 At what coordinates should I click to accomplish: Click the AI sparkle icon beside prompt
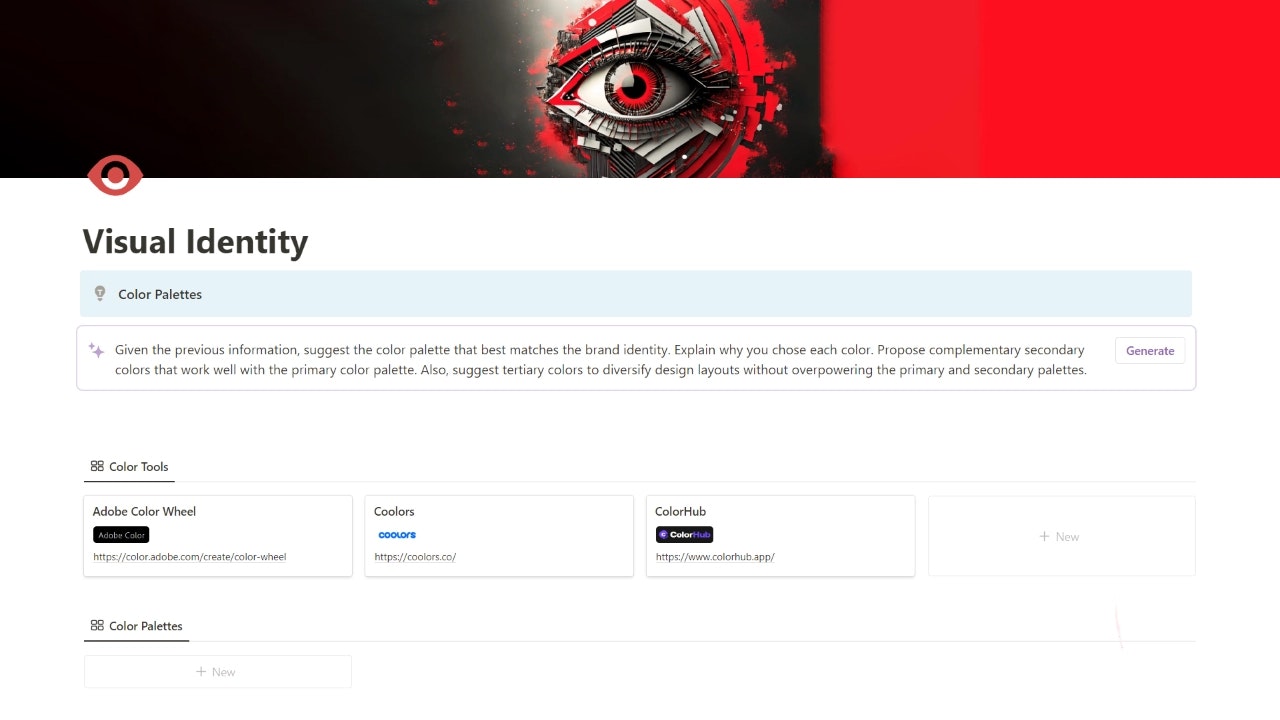click(x=96, y=350)
